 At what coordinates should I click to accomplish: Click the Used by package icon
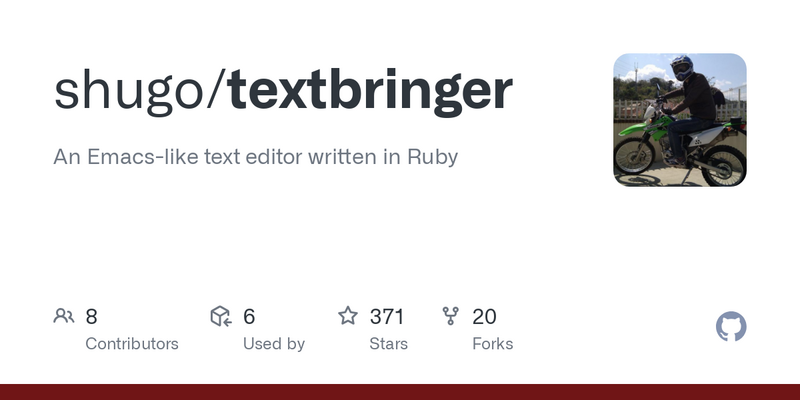pos(221,316)
